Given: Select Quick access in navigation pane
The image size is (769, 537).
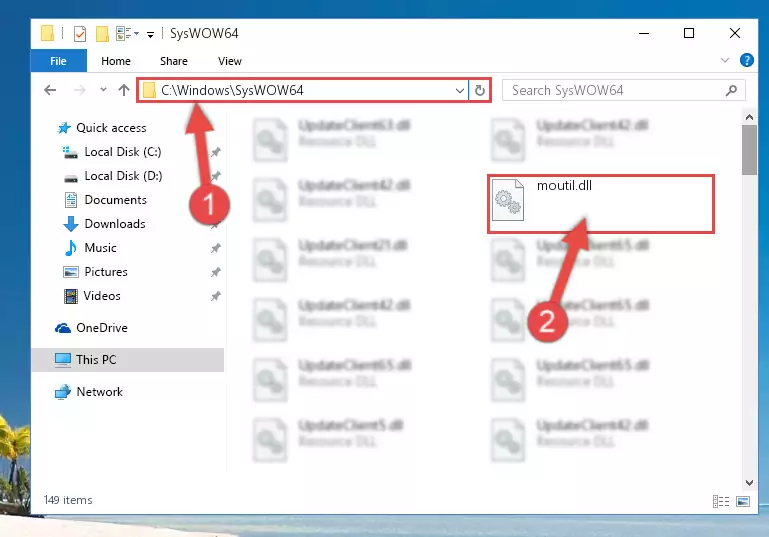Looking at the screenshot, I should 111,128.
